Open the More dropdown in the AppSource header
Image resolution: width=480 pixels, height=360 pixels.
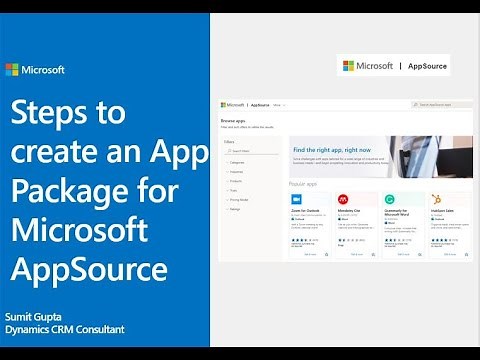click(279, 105)
